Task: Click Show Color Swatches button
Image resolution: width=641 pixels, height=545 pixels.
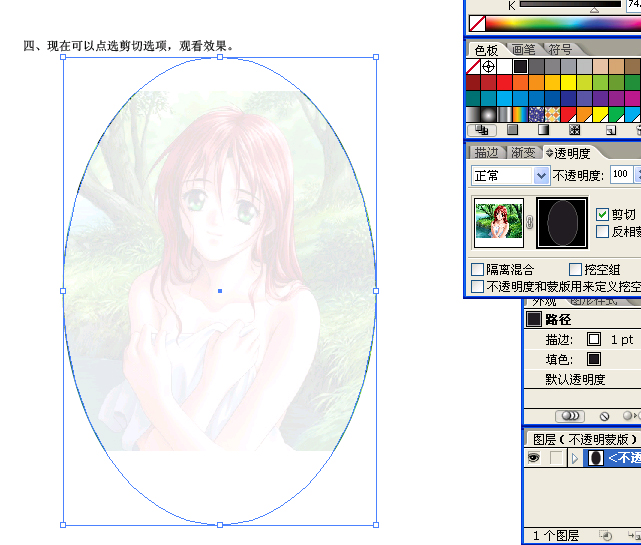Action: tap(512, 130)
